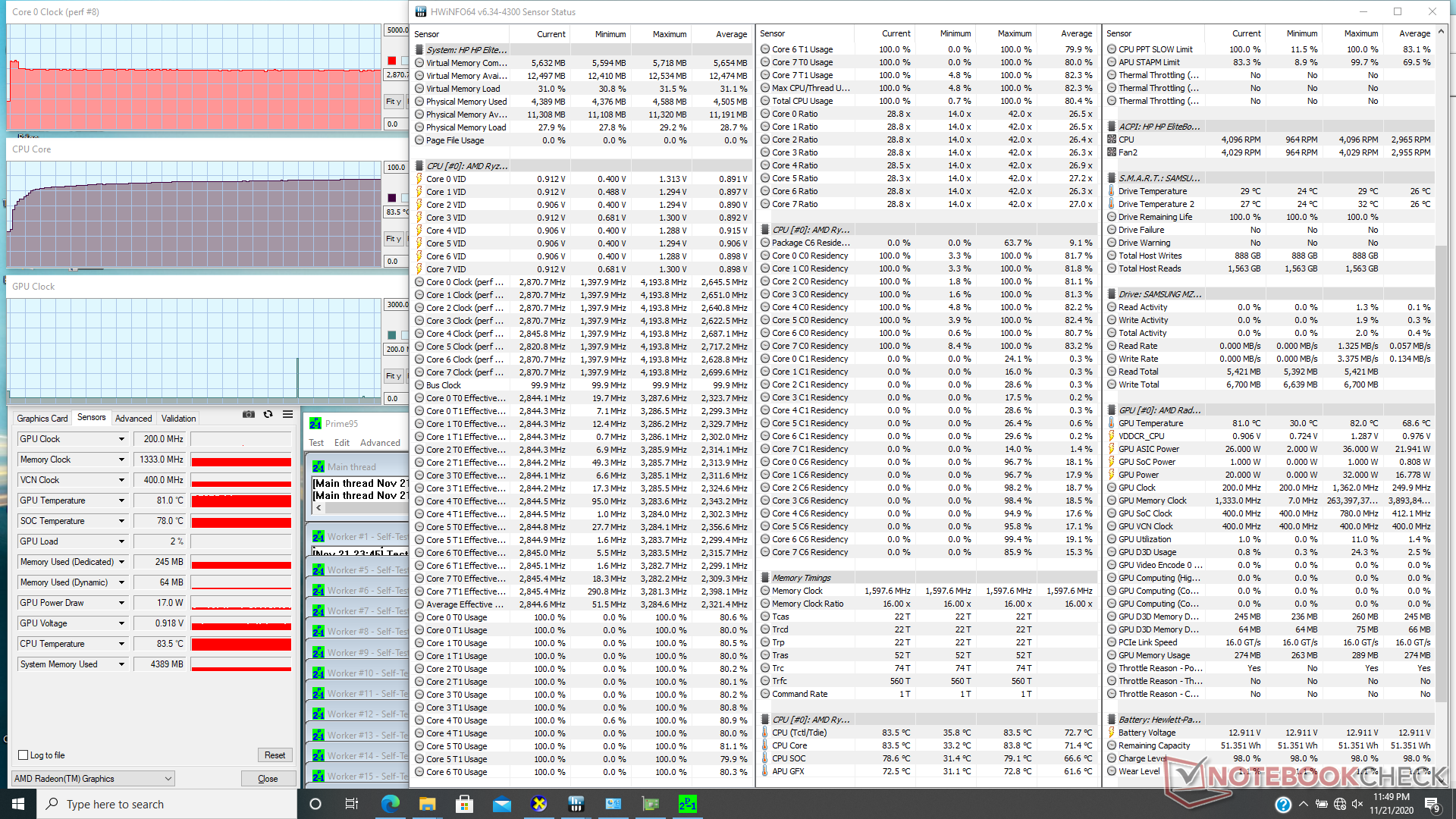Open the AMD Radeon(TM) Graphics device selector

(93, 779)
